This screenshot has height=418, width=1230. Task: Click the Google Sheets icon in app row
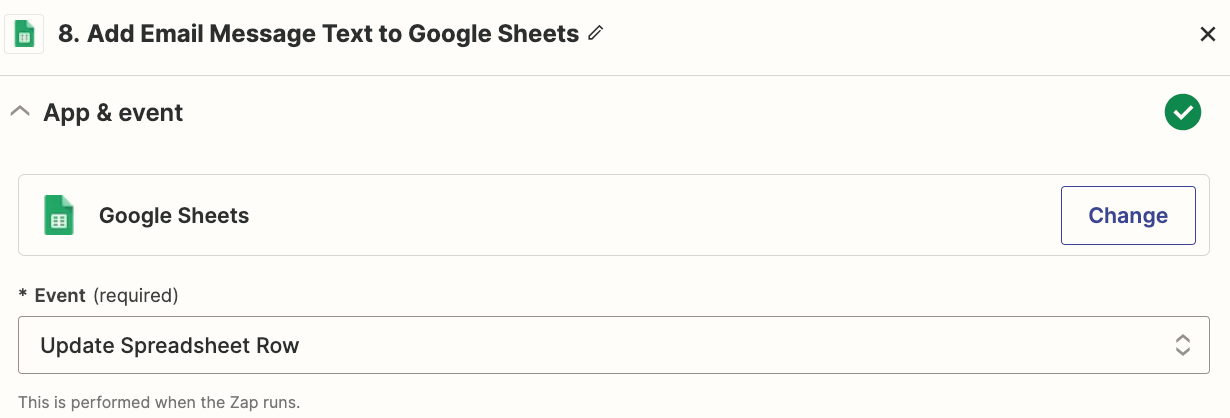tap(59, 215)
